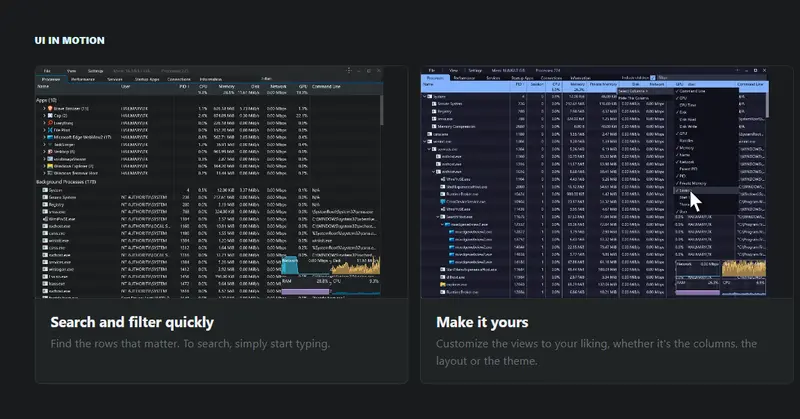Viewport: 800px width, 419px height.
Task: Click the Make it yours heading
Action: pos(482,323)
